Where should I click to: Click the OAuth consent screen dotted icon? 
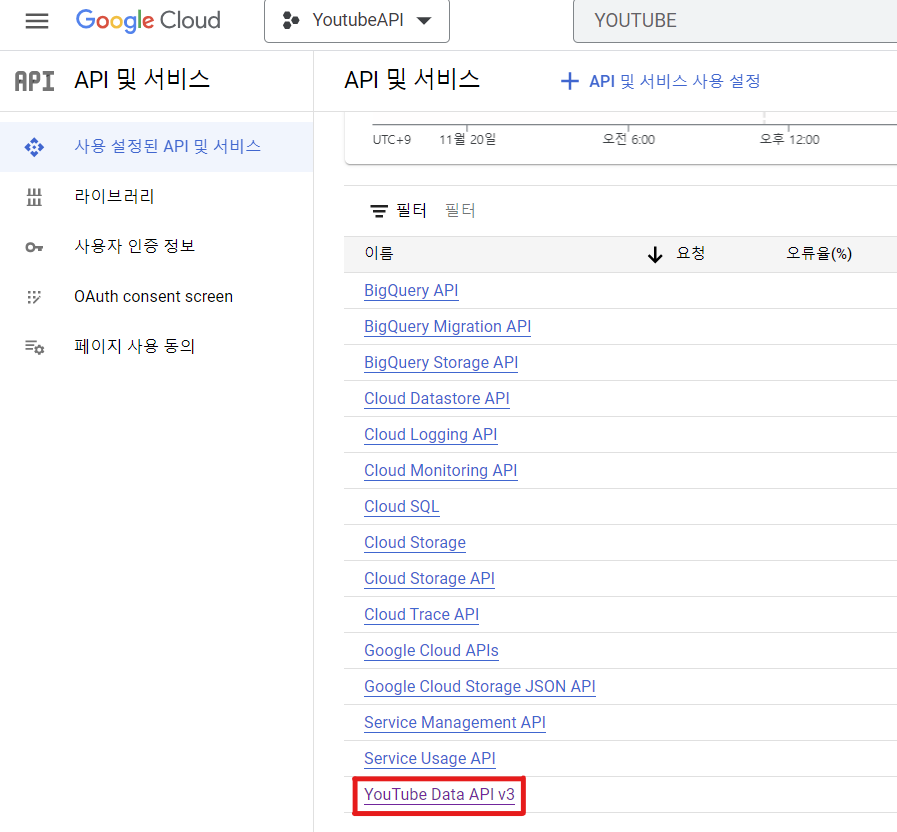point(34,297)
